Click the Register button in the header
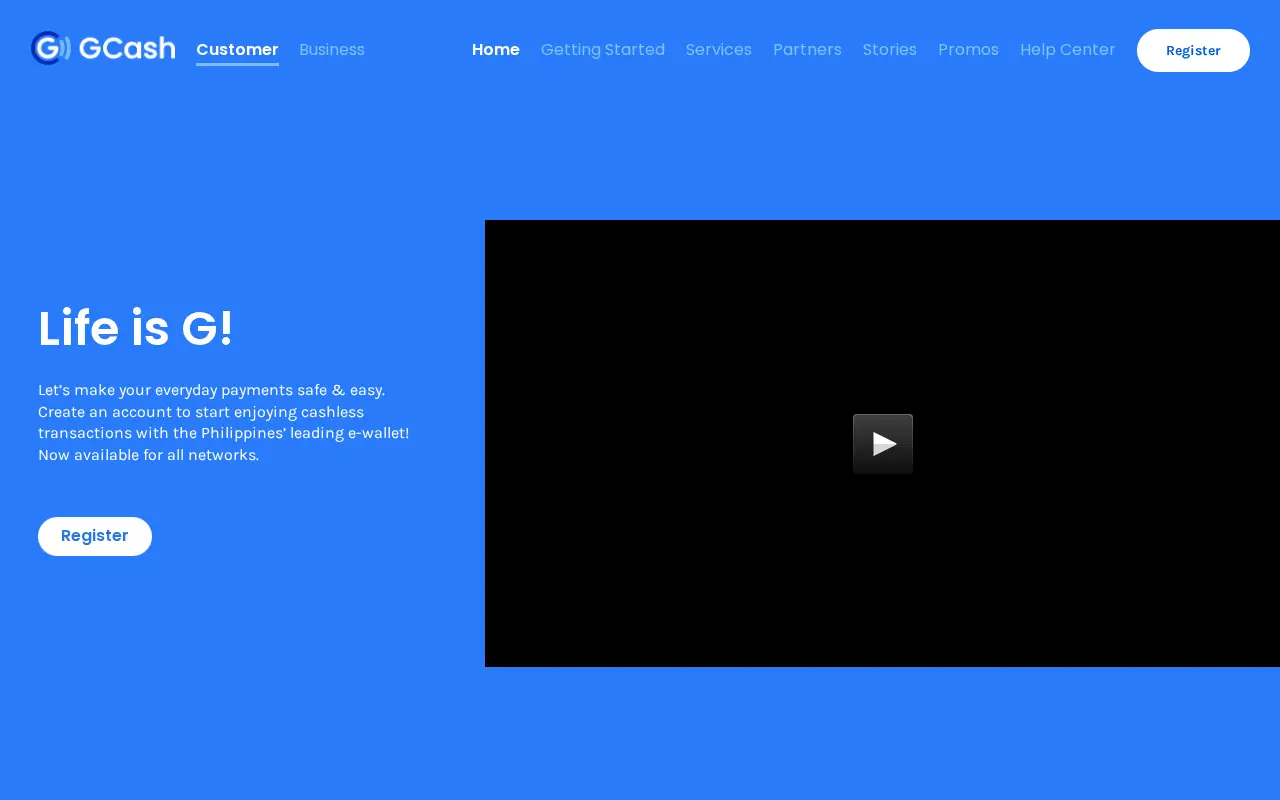This screenshot has width=1280, height=800. coord(1193,50)
